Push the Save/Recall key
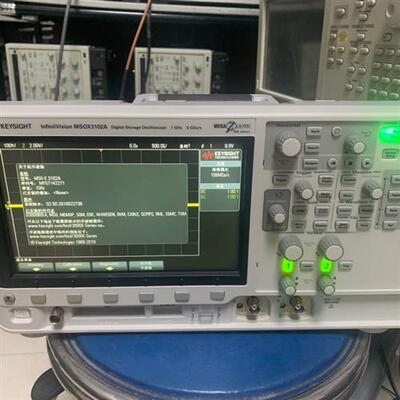Viewport: 400px width, 400px height. (x=342, y=225)
